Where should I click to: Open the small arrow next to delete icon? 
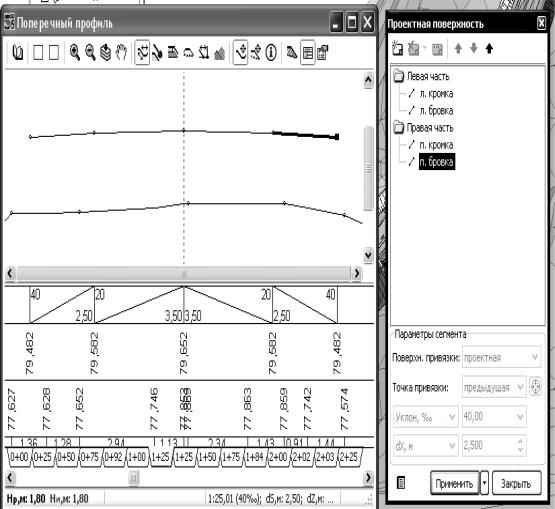pyautogui.click(x=424, y=47)
